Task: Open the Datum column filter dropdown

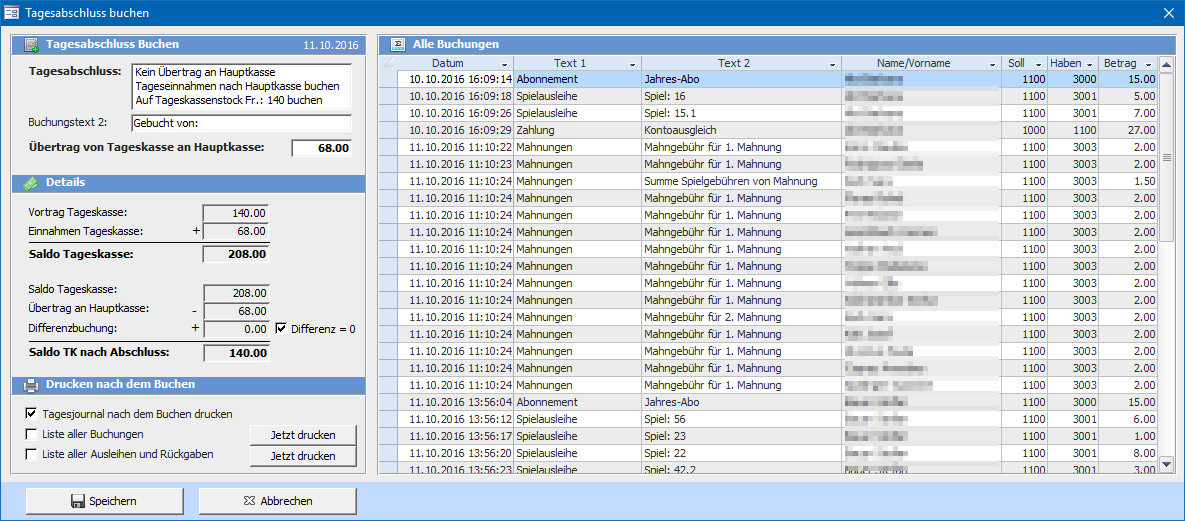Action: [505, 64]
